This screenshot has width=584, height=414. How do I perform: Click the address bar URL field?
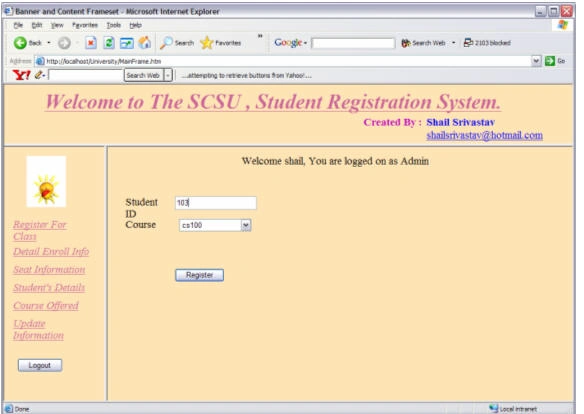coord(283,61)
